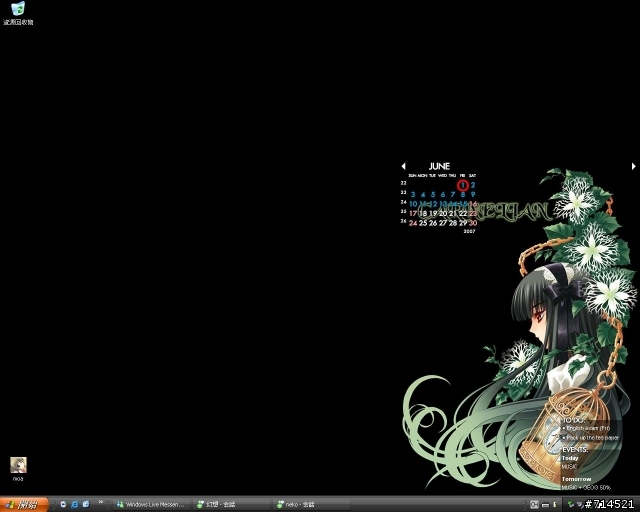
Task: Select June 9 in calendar
Action: (x=473, y=194)
